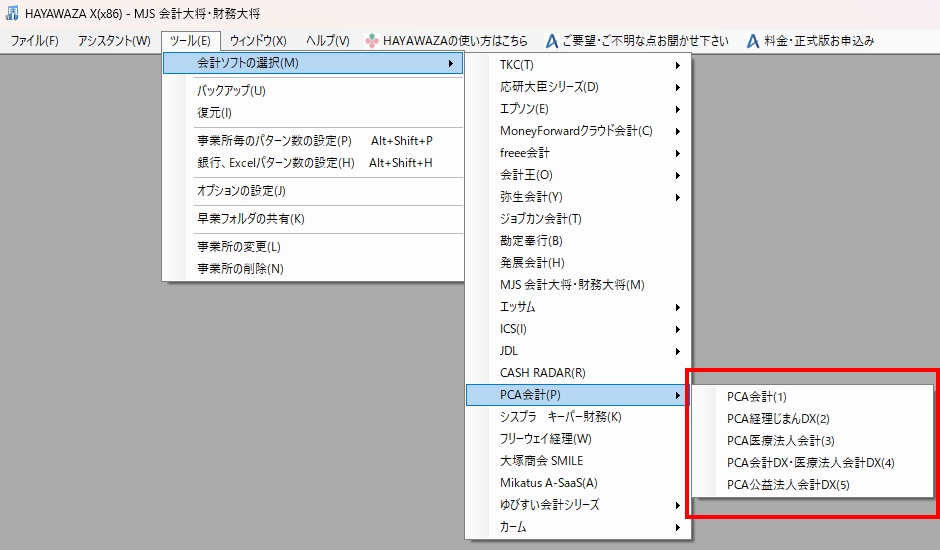940x550 pixels.
Task: Select 事業所の削除(N)
Action: tap(313, 269)
